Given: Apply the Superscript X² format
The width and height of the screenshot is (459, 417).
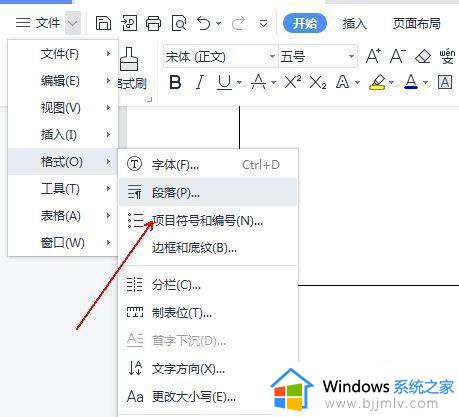Looking at the screenshot, I should point(293,82).
